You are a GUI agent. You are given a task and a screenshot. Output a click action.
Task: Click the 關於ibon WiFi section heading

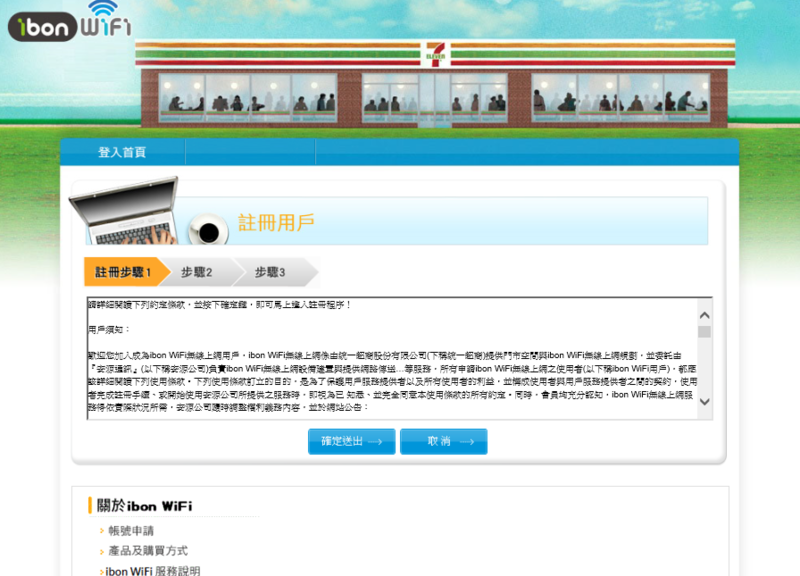point(144,506)
